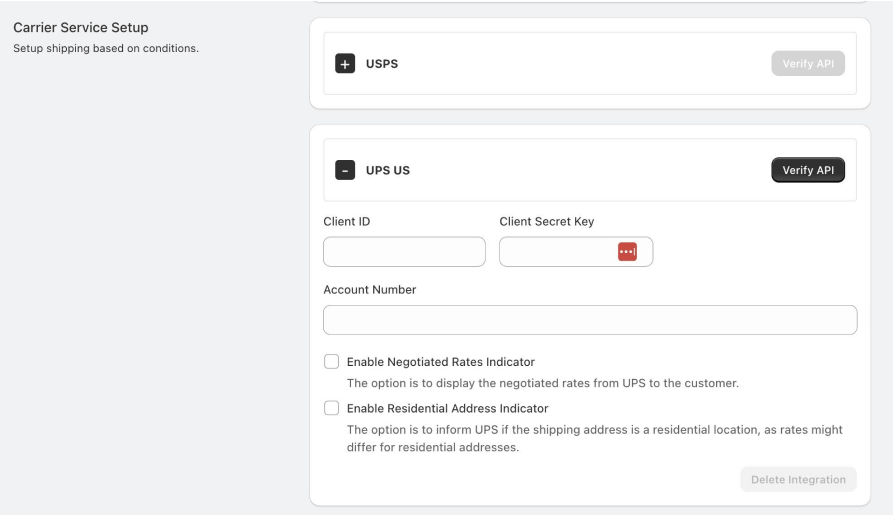
Task: Select the Carrier Service Setup heading
Action: coord(81,27)
